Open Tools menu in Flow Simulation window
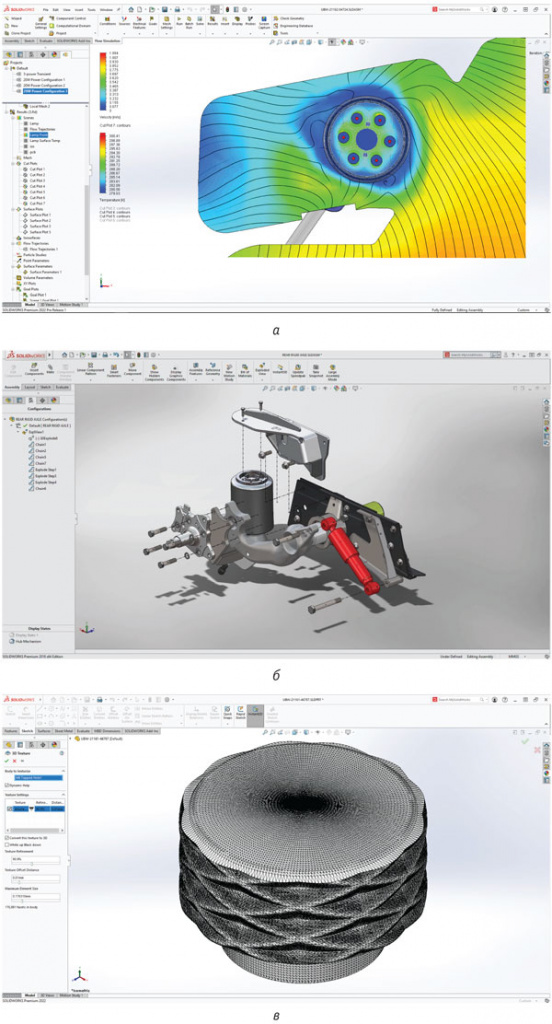The image size is (552, 1024). (x=91, y=9)
